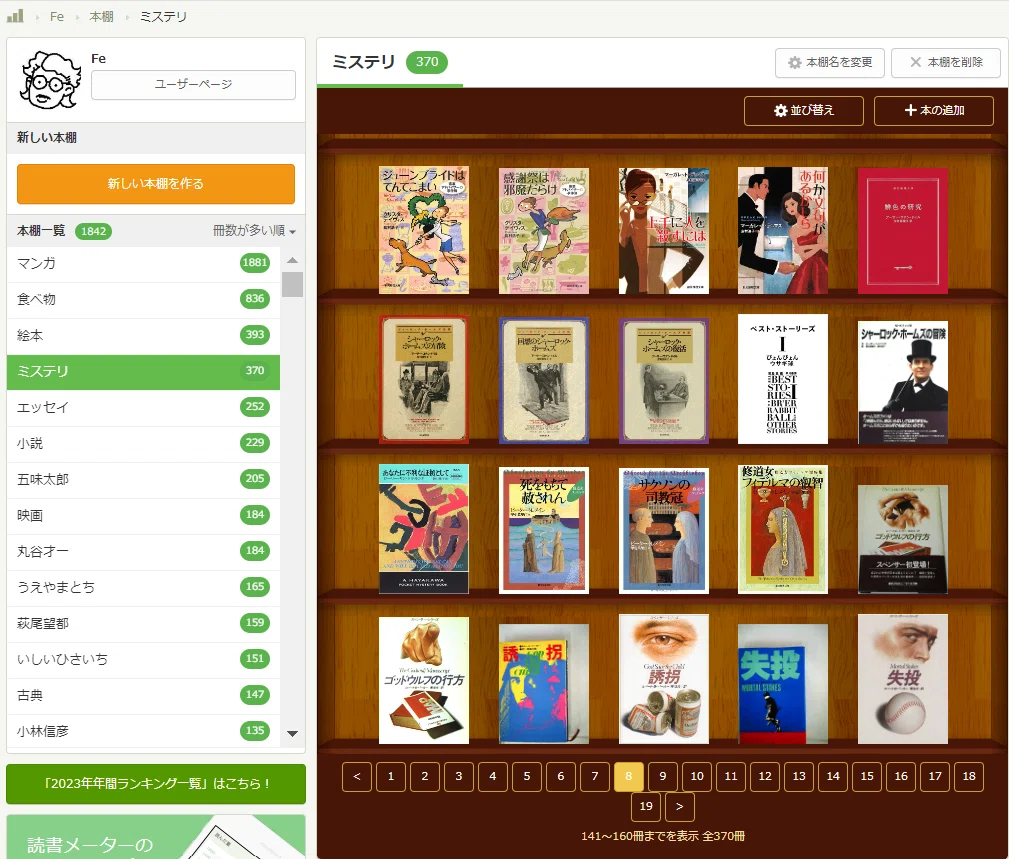Open the red 緋色の研究 book cover

[902, 231]
